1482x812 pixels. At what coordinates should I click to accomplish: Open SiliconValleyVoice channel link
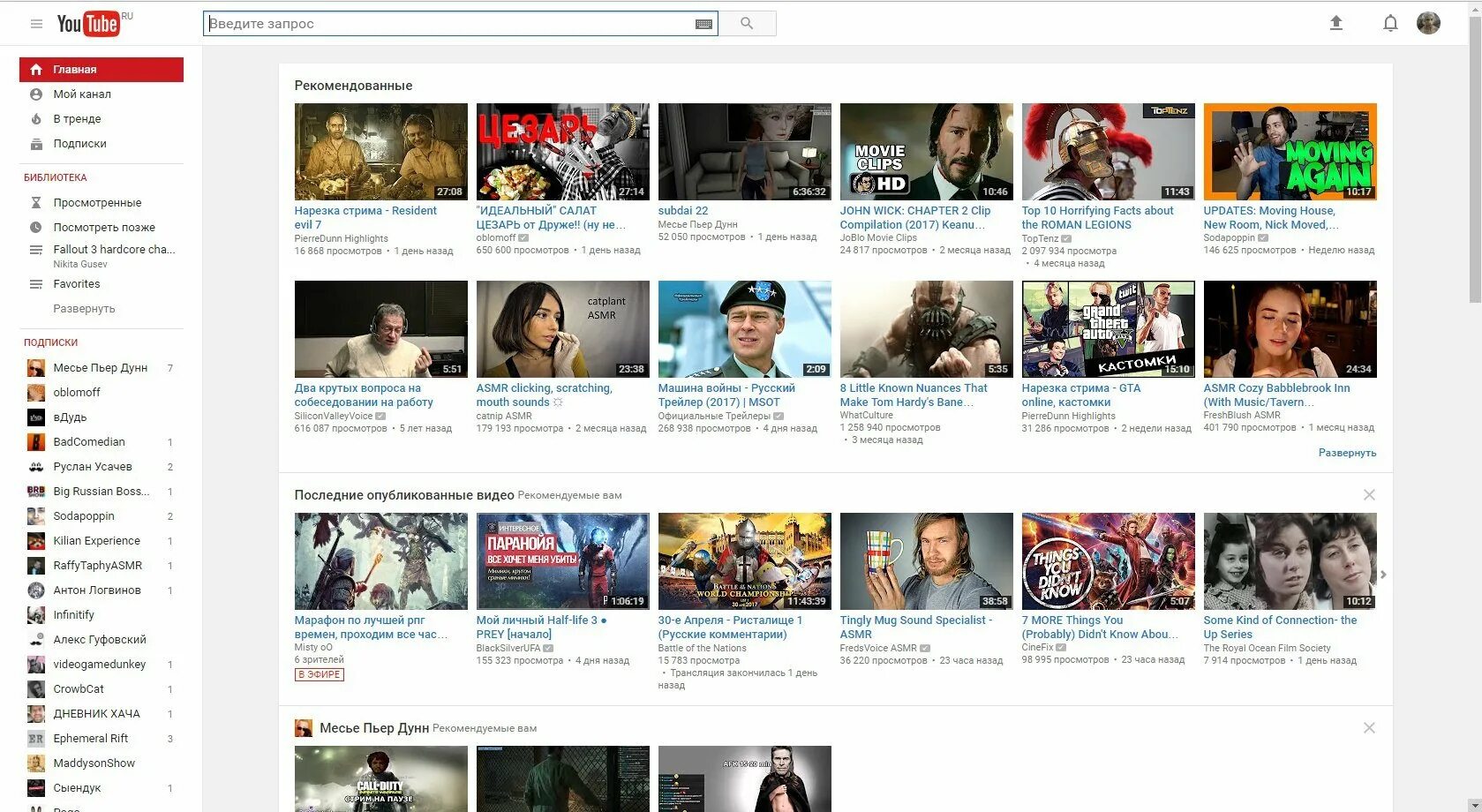pos(334,416)
